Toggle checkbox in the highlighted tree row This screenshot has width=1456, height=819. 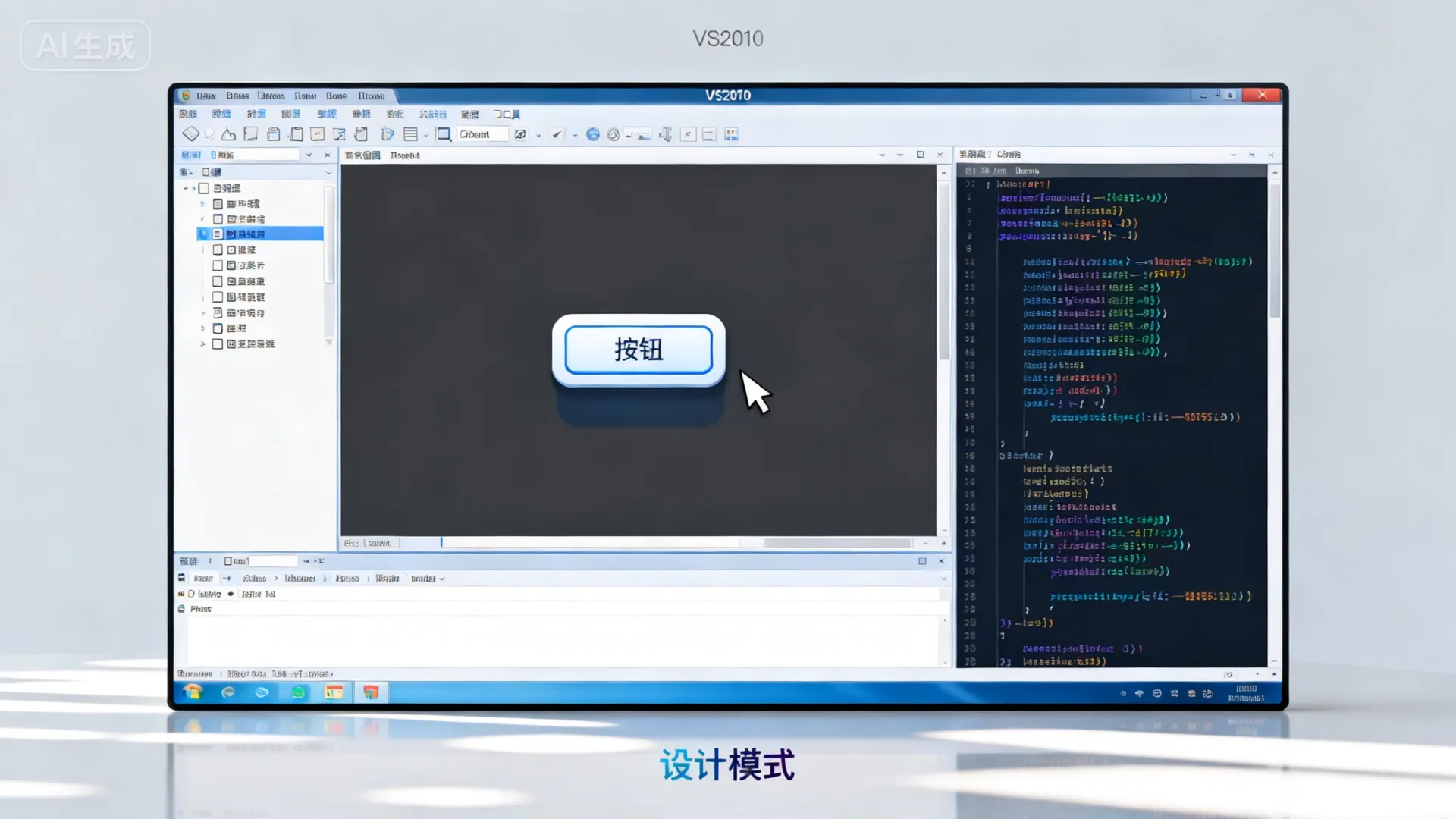[x=218, y=234]
